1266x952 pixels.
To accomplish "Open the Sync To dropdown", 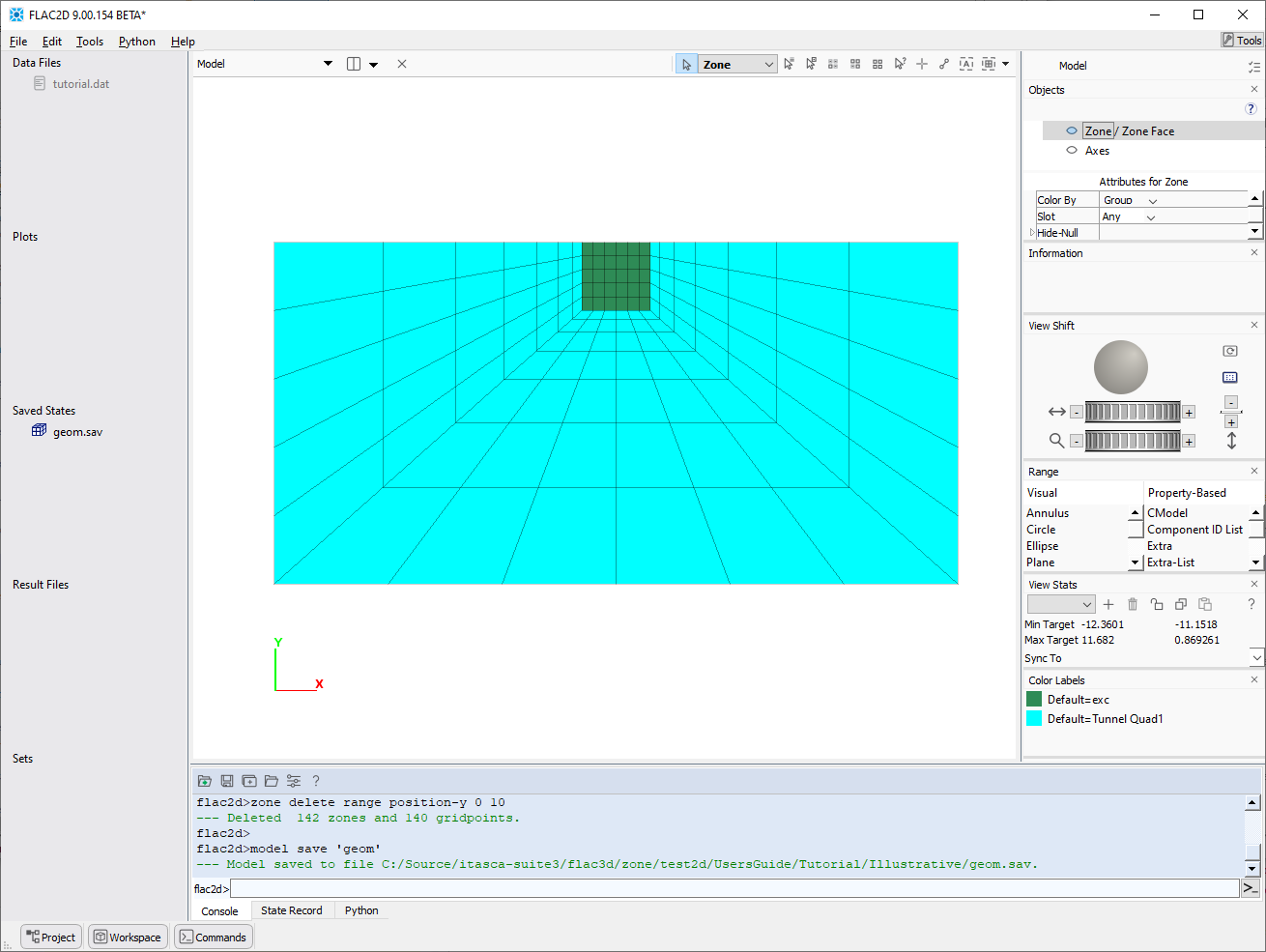I will (x=1256, y=658).
